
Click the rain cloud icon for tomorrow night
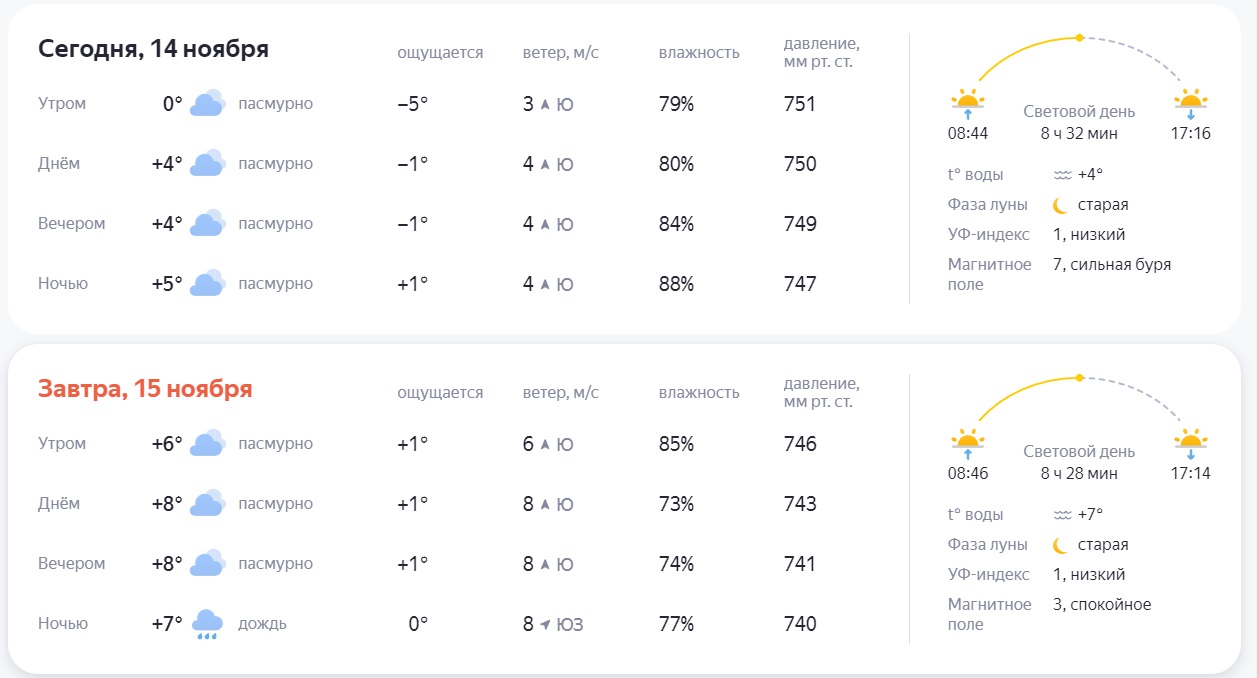[207, 624]
